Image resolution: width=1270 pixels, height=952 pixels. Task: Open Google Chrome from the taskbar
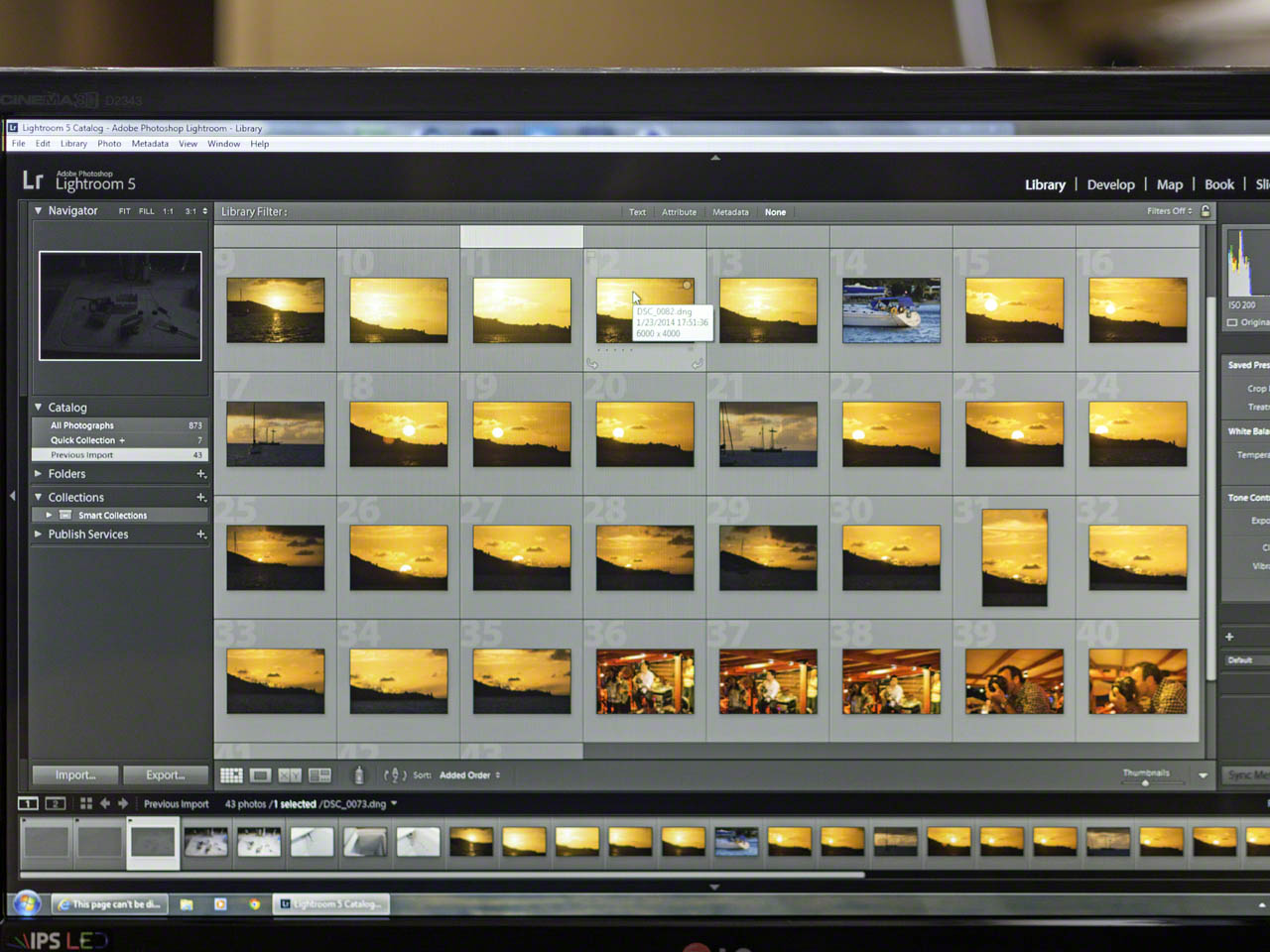point(255,904)
